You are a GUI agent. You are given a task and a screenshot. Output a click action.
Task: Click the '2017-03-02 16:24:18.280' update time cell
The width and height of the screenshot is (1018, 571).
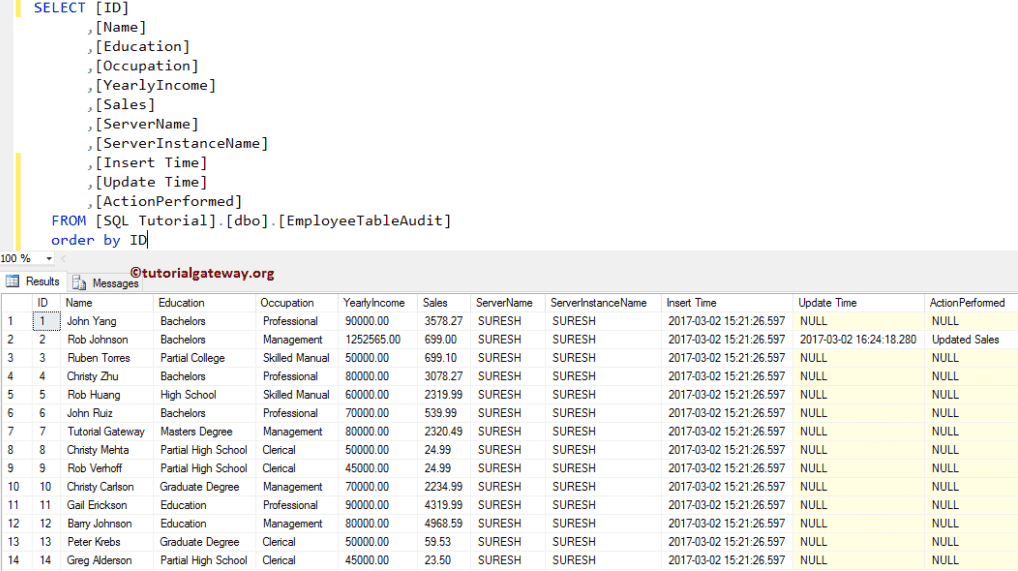858,339
